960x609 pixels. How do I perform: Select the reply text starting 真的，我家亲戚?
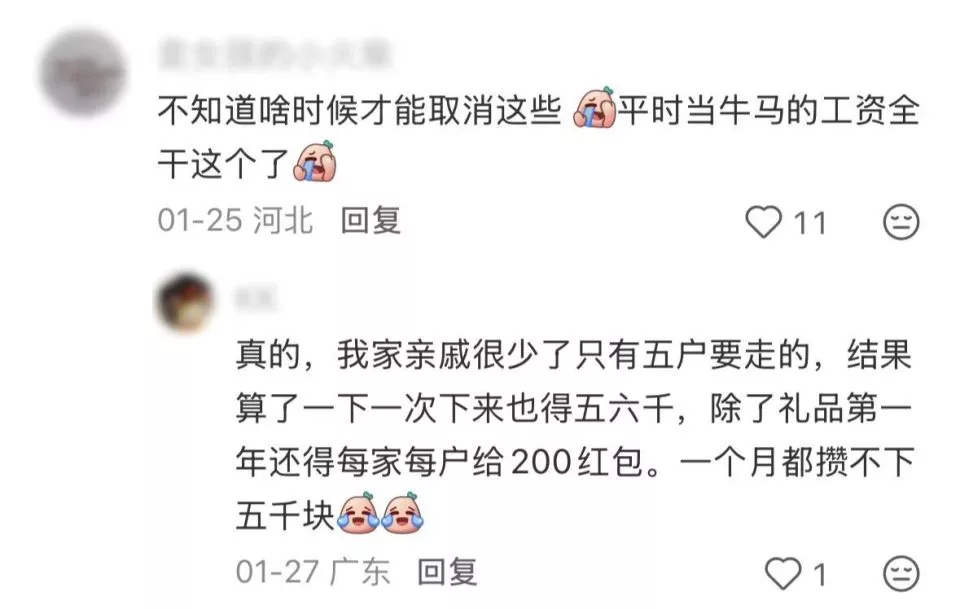[575, 435]
